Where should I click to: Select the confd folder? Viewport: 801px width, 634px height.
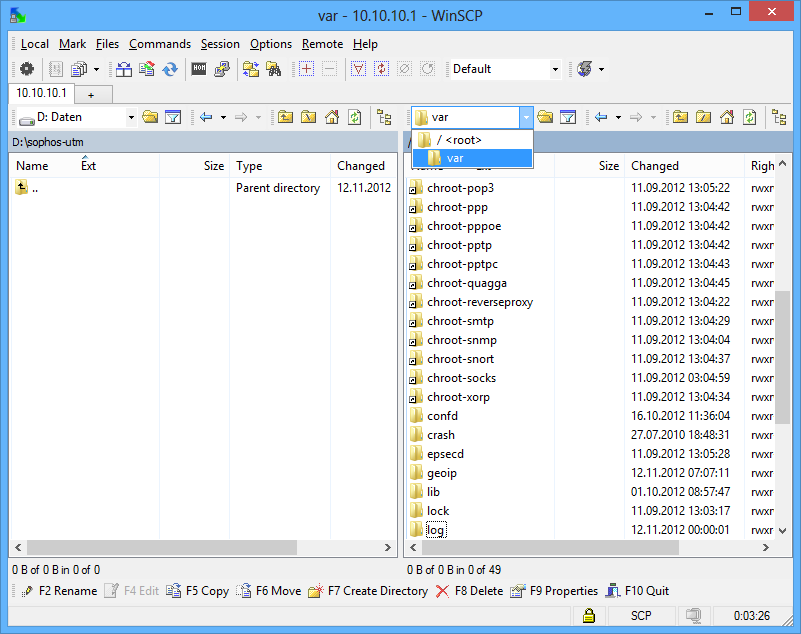(x=442, y=416)
